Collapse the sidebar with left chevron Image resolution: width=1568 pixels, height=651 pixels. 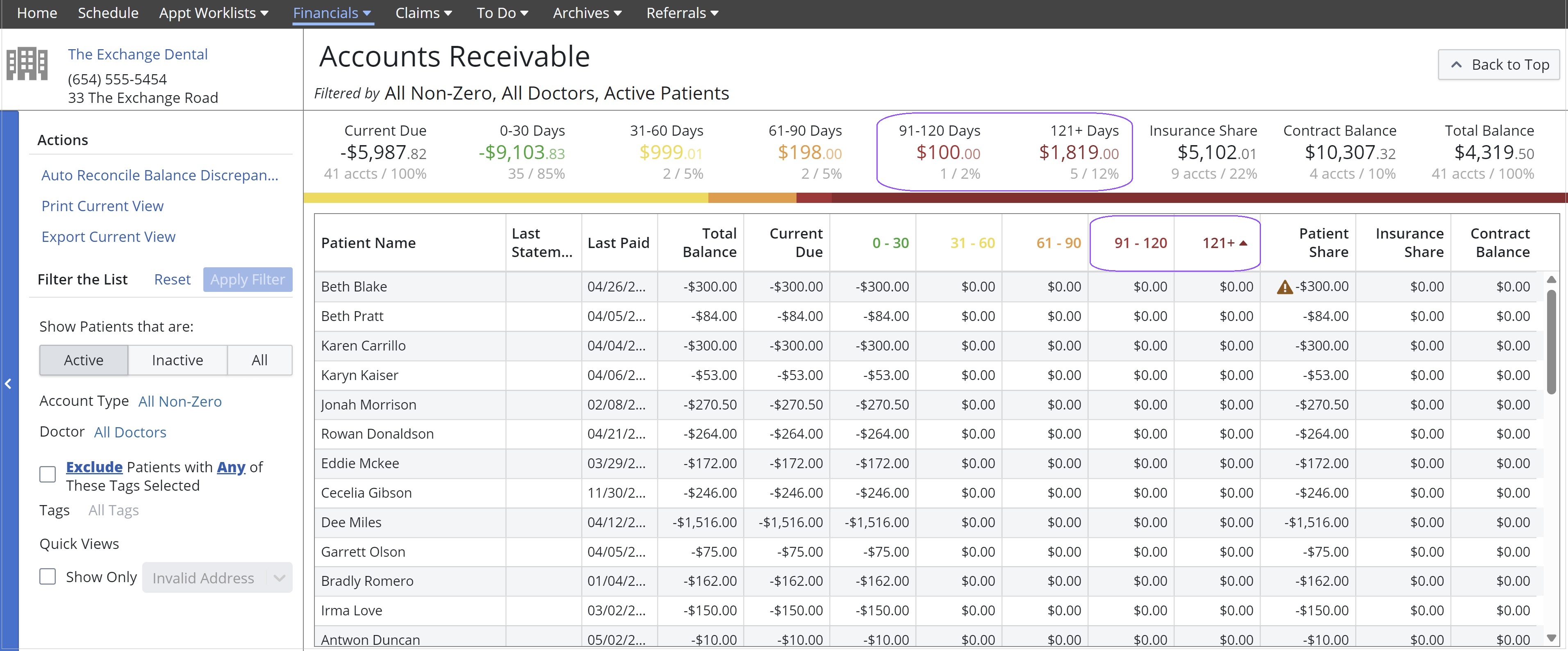click(9, 384)
